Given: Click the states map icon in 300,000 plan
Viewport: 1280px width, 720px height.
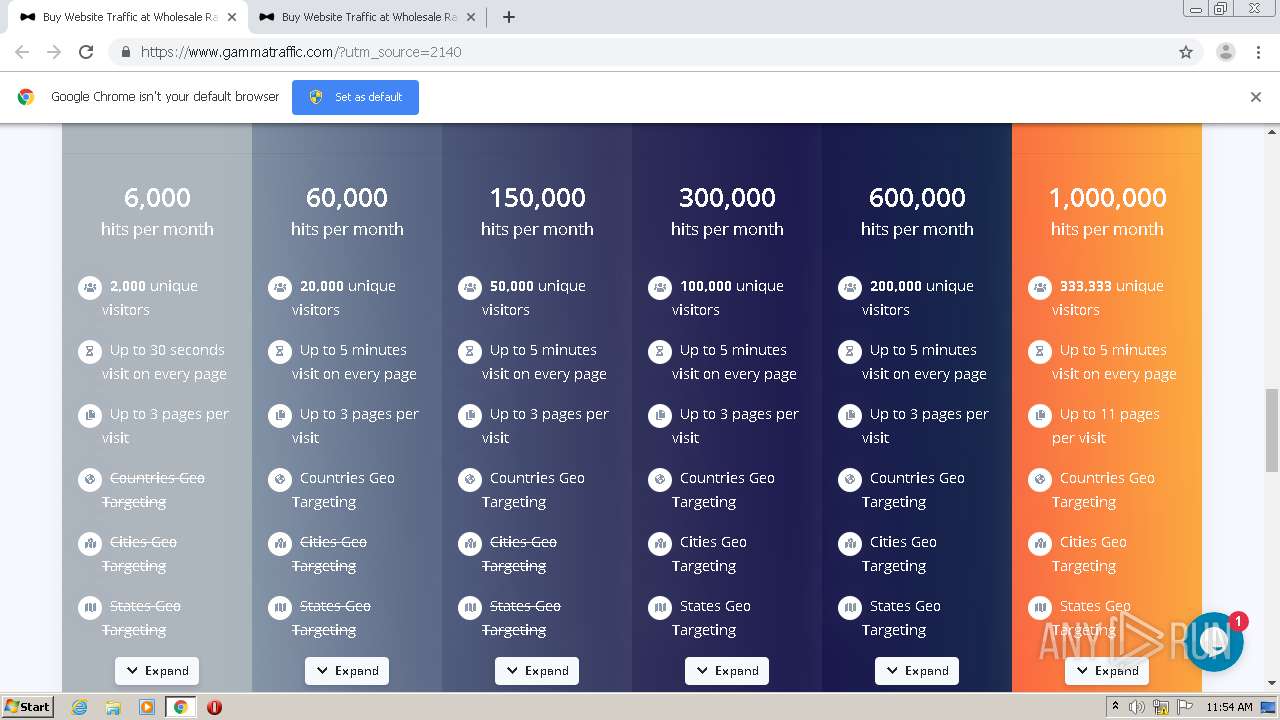Looking at the screenshot, I should click(660, 607).
